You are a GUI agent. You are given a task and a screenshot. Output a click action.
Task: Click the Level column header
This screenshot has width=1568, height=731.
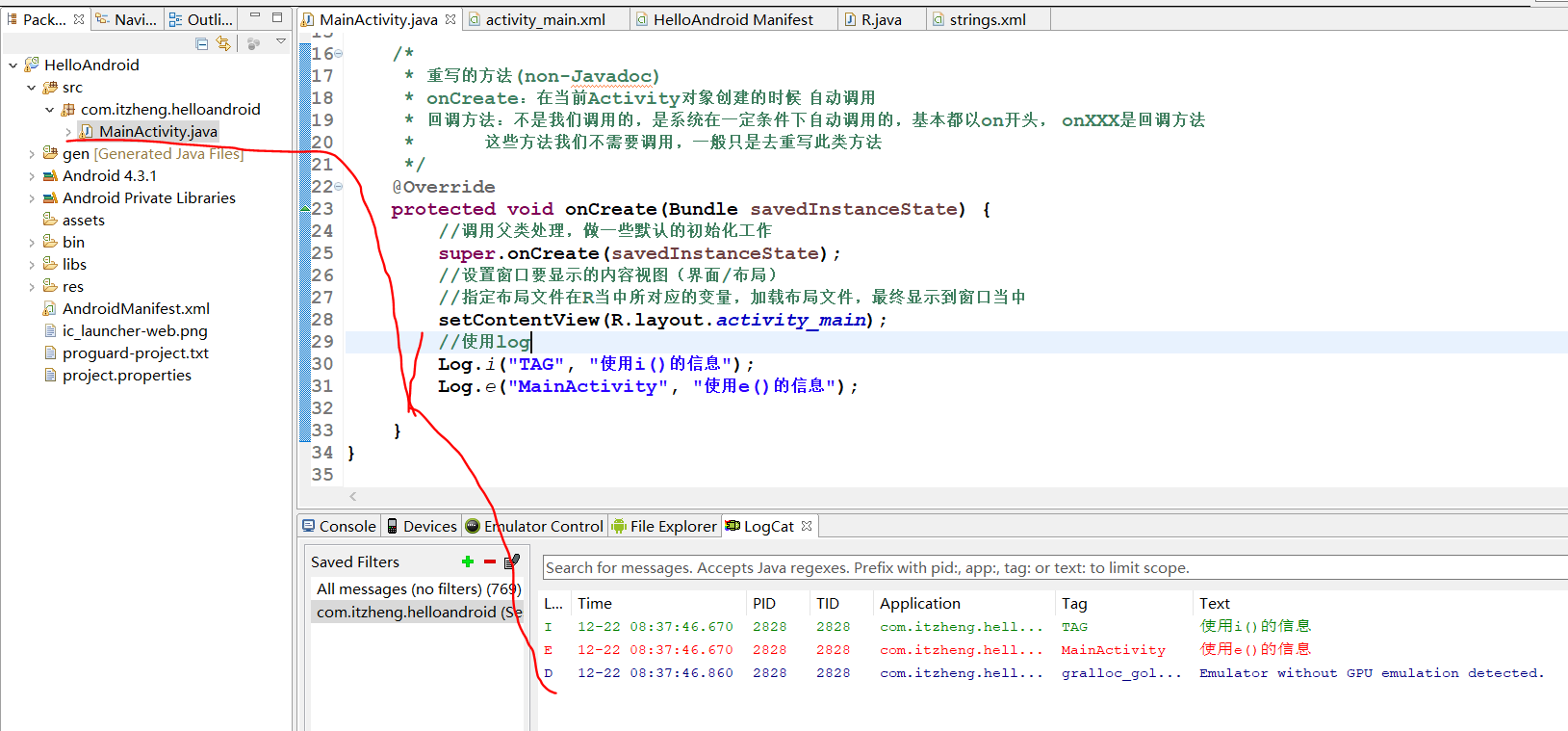click(553, 604)
